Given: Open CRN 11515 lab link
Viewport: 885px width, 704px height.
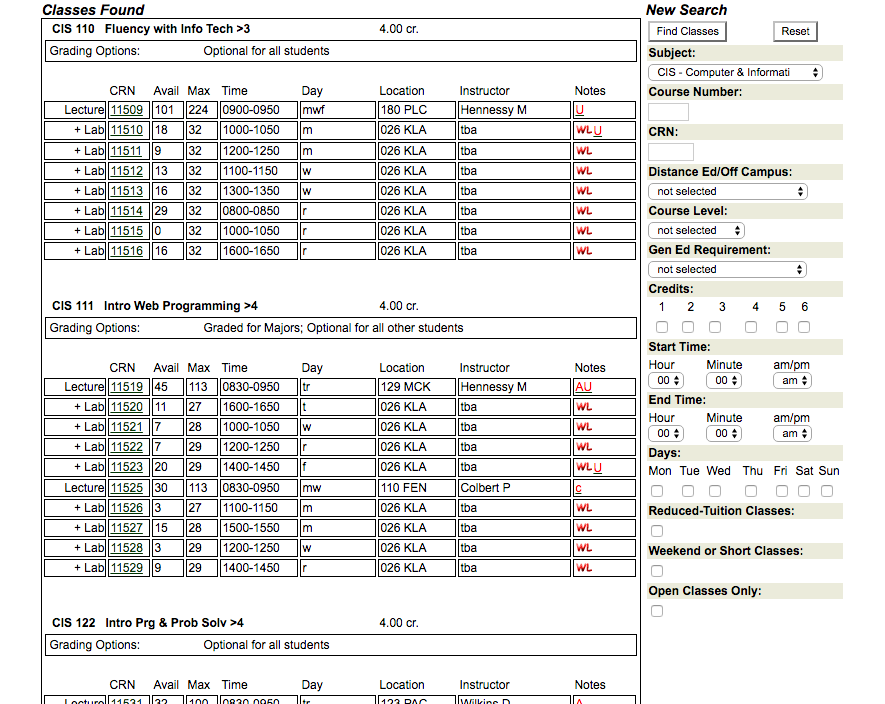Looking at the screenshot, I should 127,231.
